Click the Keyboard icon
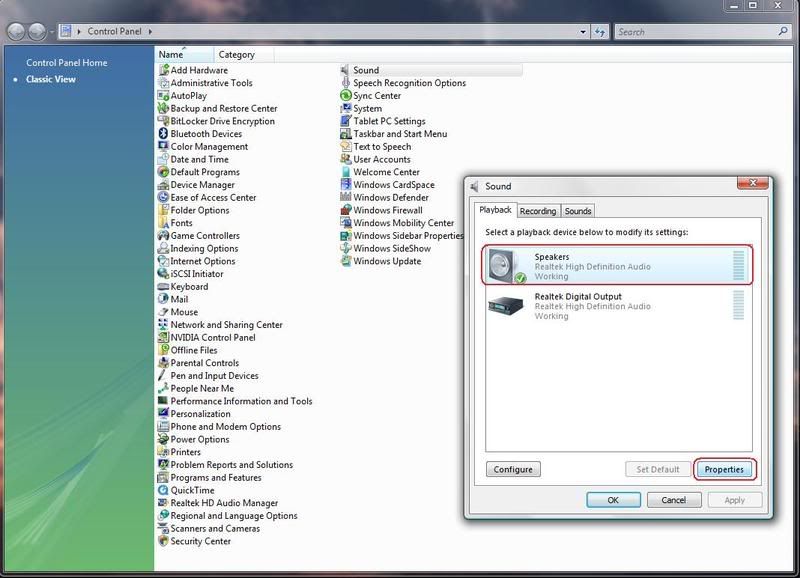Viewport: 800px width, 578px height. (x=163, y=287)
